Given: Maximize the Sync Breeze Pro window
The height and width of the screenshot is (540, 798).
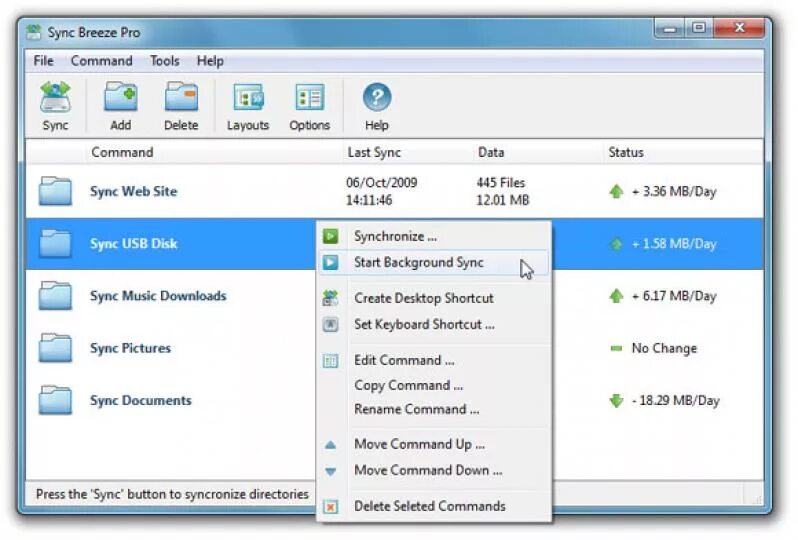Looking at the screenshot, I should tap(699, 29).
